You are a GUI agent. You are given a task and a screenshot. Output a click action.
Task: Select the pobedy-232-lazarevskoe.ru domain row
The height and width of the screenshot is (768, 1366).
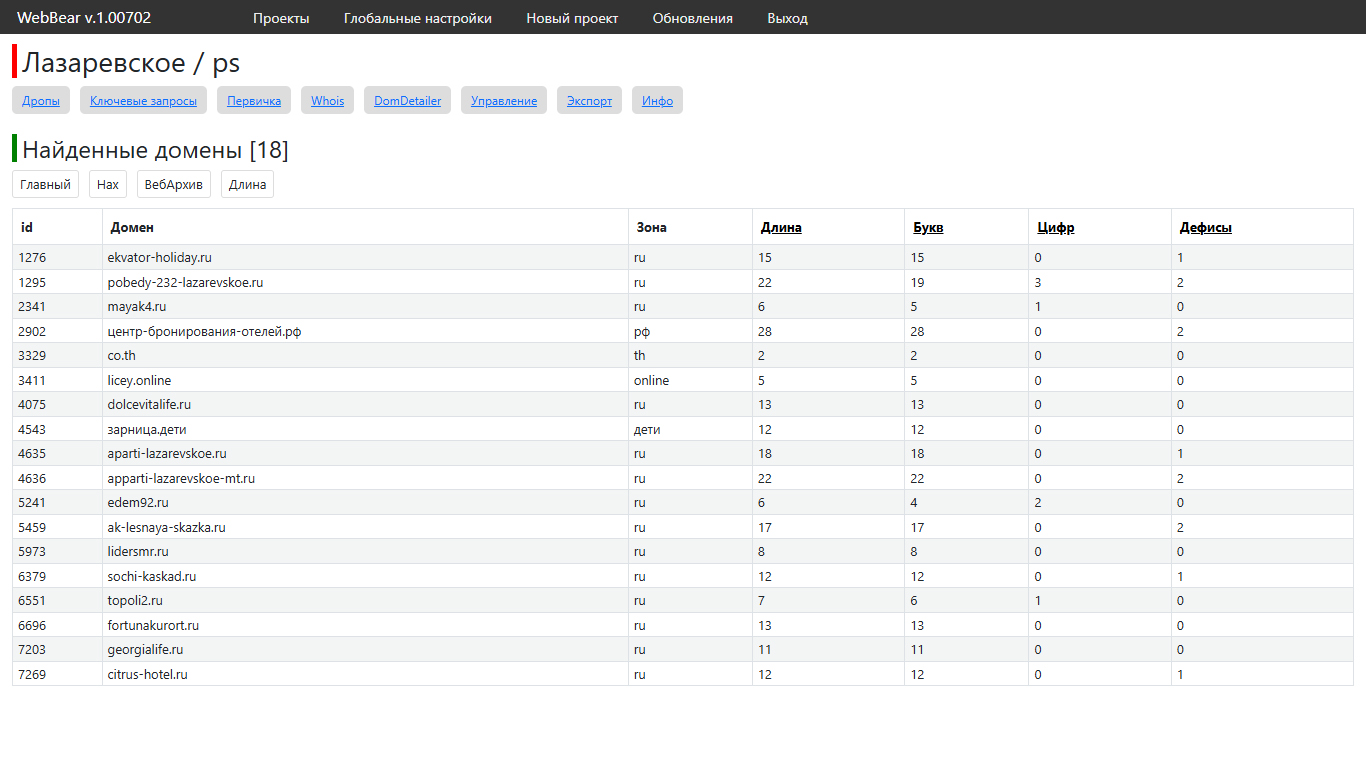point(185,283)
